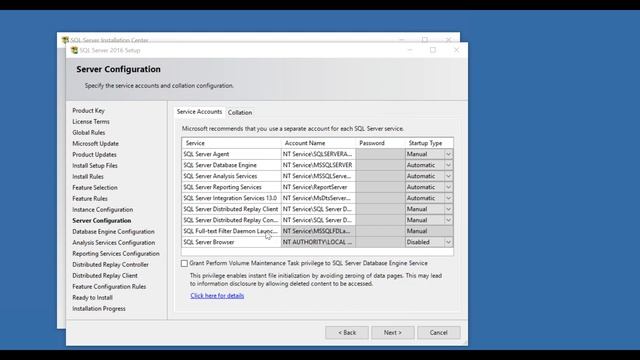Open Startup Type dropdown for SQL Server Browser
640x360 pixels.
coord(448,242)
